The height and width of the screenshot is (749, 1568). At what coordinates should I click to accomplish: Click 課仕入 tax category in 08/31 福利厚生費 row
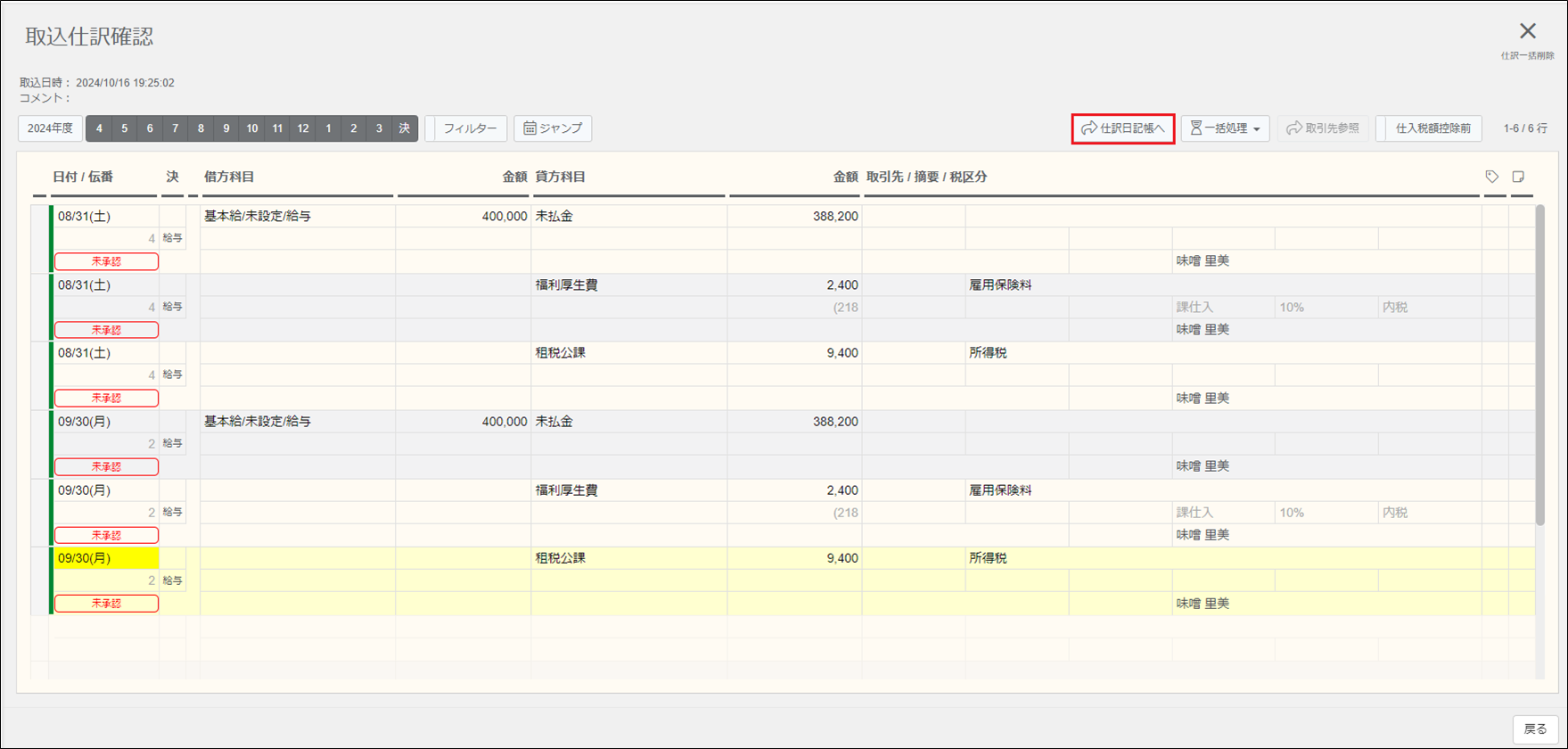tap(1194, 307)
